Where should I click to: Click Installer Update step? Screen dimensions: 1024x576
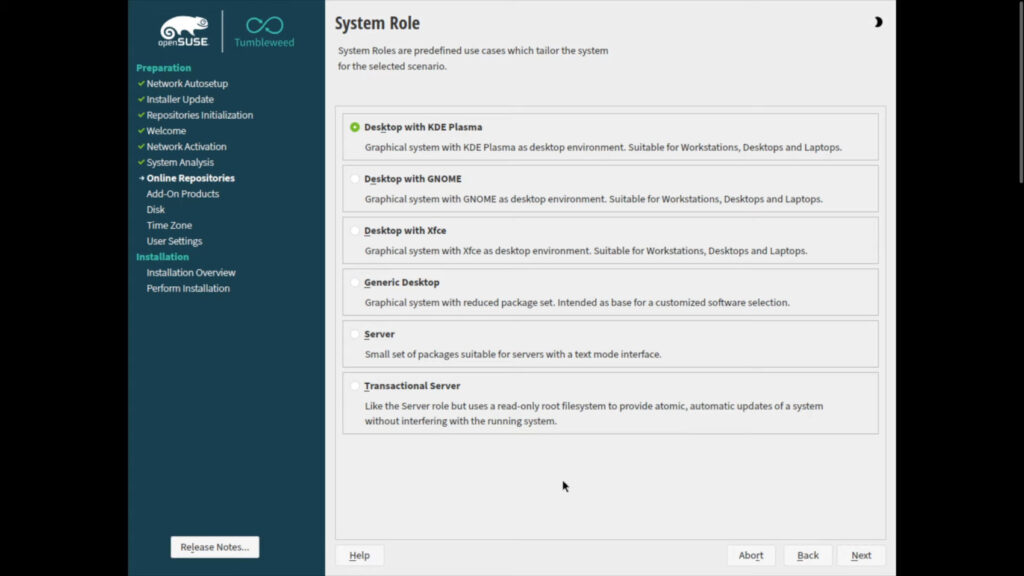(x=180, y=99)
